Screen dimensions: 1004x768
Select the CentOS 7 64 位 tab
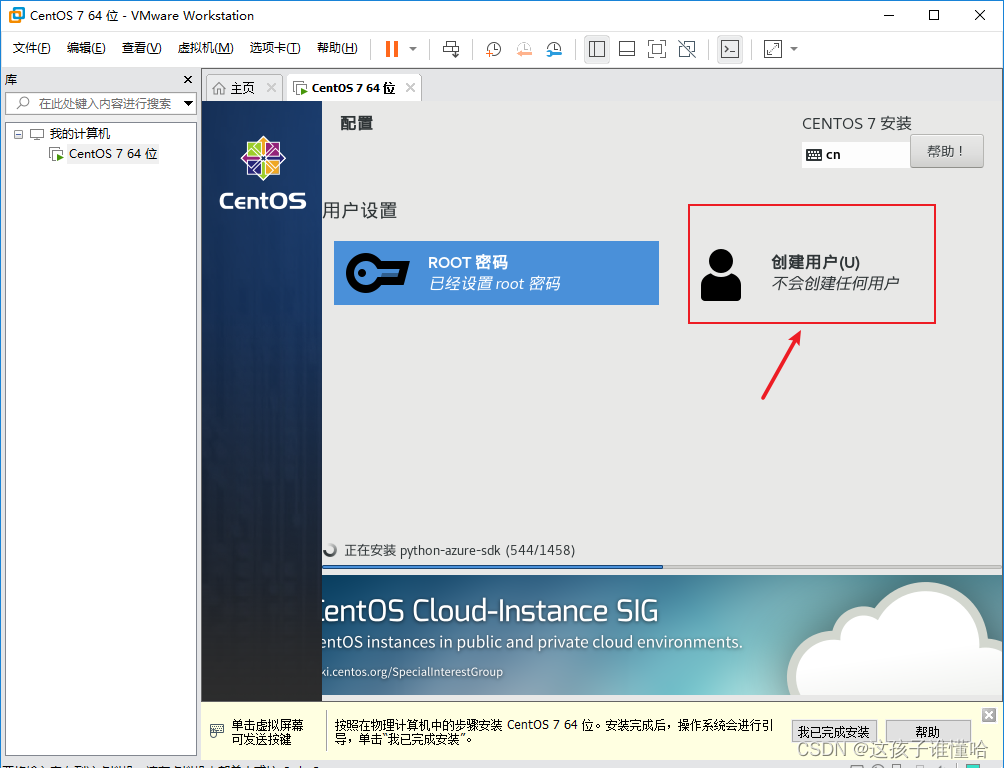click(x=353, y=88)
